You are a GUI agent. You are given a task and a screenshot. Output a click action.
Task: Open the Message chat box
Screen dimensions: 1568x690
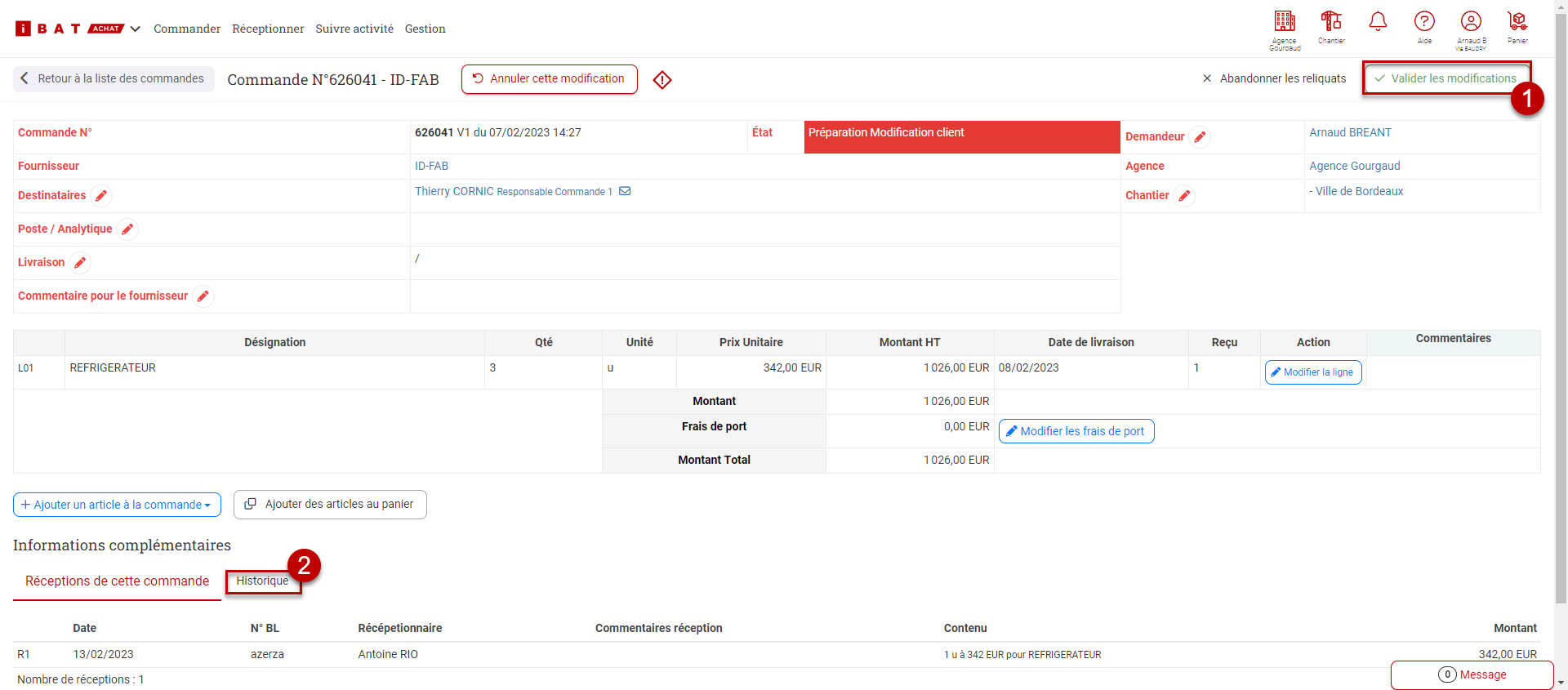(1472, 674)
